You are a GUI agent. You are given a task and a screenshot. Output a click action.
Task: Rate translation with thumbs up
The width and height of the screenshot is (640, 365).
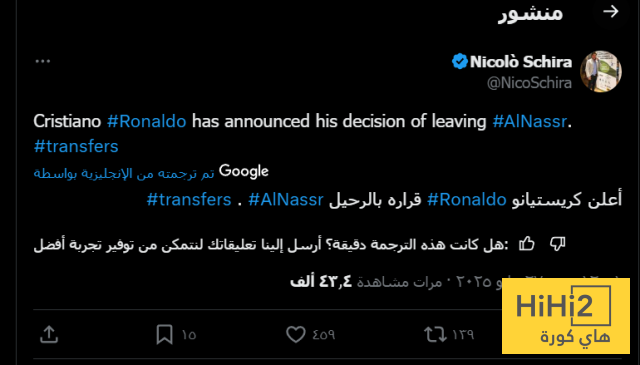point(527,244)
